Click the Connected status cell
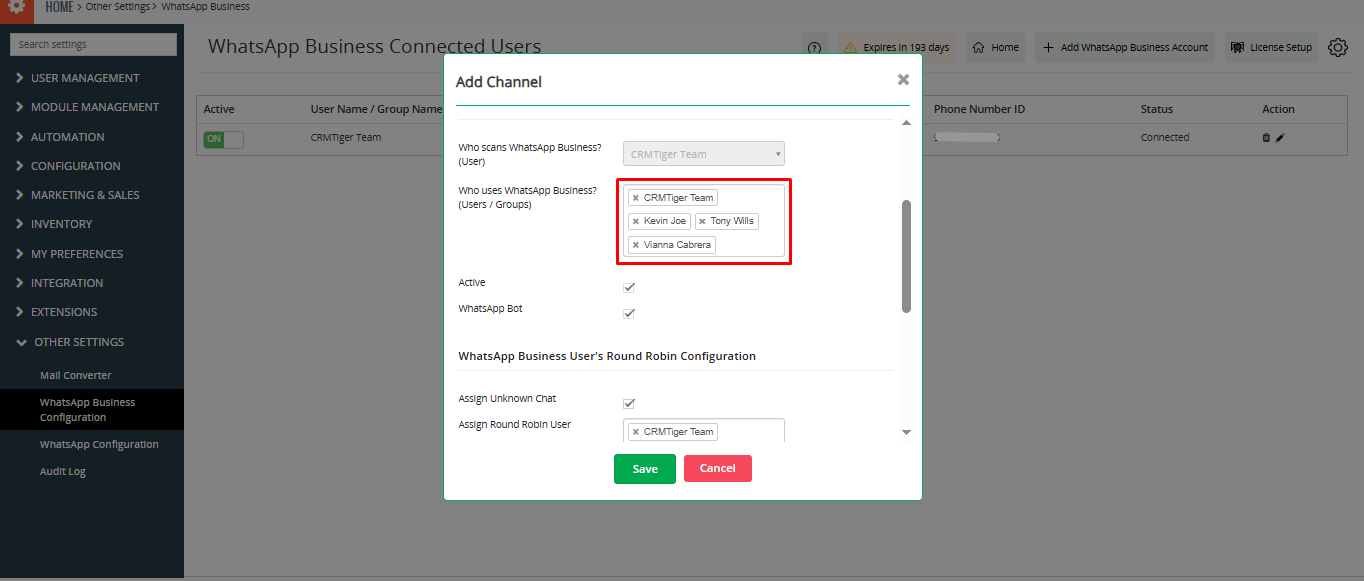The width and height of the screenshot is (1364, 581). point(1165,138)
